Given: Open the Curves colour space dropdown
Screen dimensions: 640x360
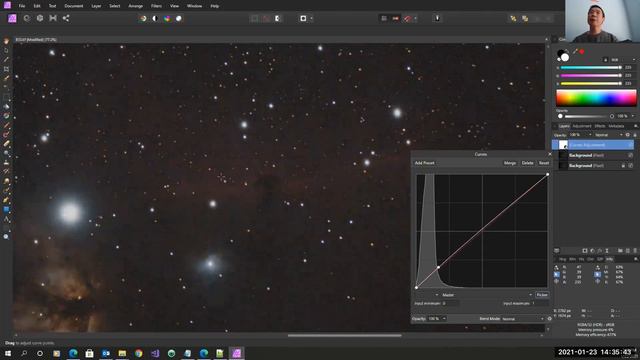Looking at the screenshot, I should click(x=437, y=295).
